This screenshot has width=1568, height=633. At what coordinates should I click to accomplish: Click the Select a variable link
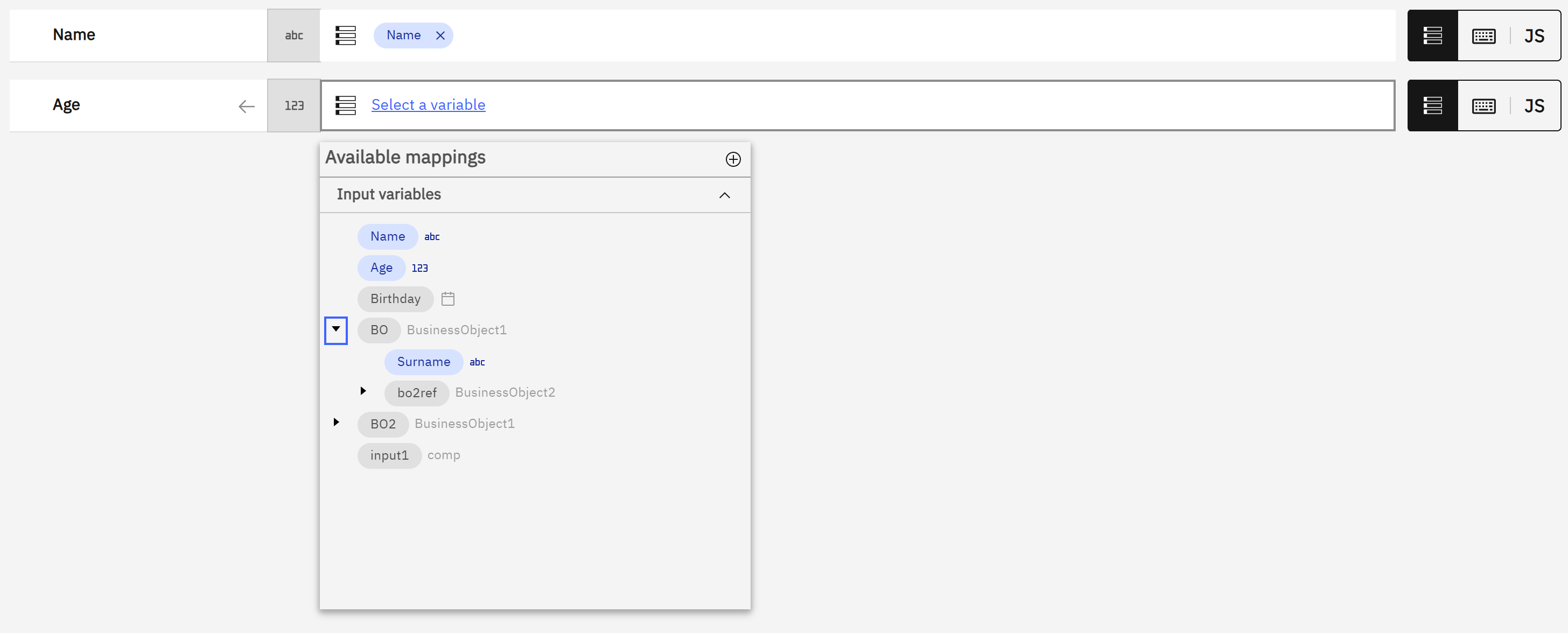point(428,104)
